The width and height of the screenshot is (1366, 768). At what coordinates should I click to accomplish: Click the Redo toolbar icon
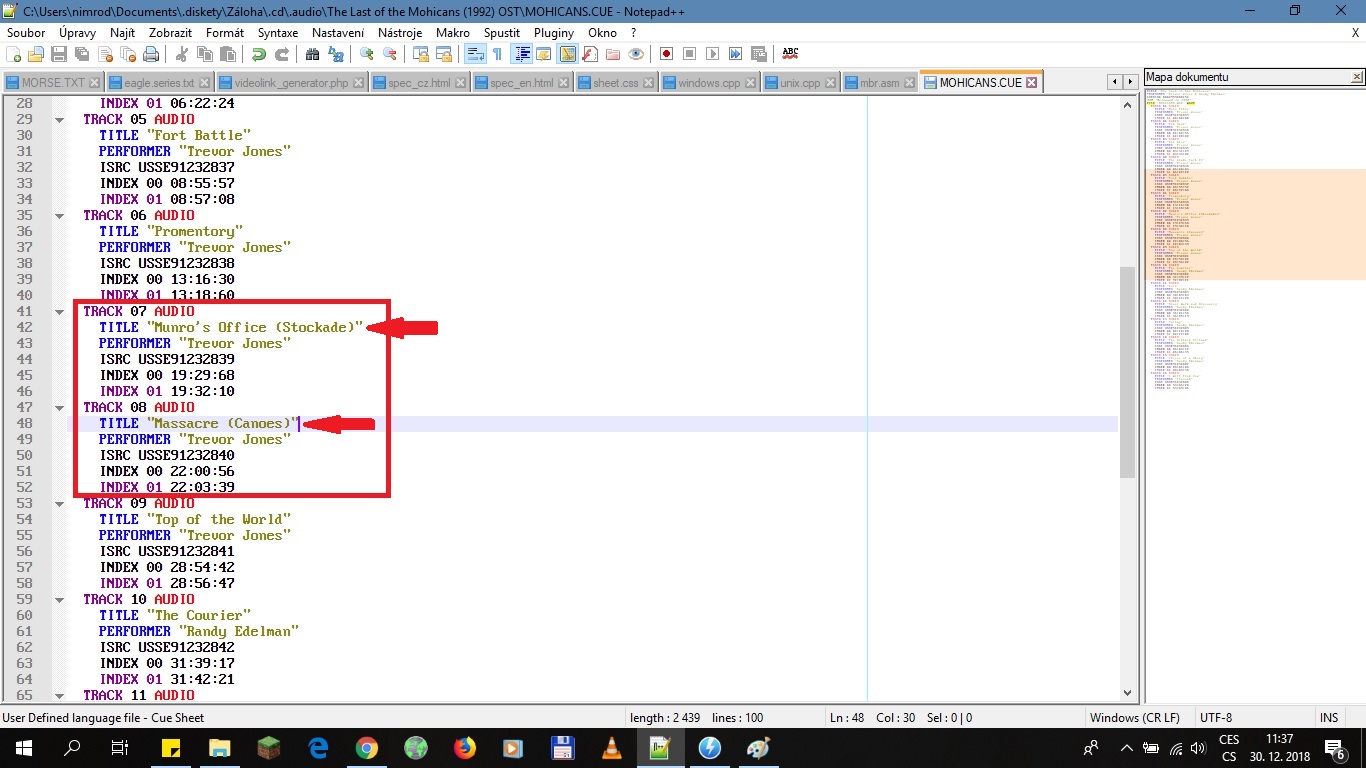point(282,53)
